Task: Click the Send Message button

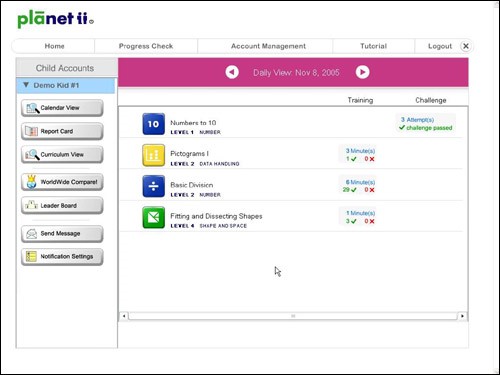Action: click(62, 234)
